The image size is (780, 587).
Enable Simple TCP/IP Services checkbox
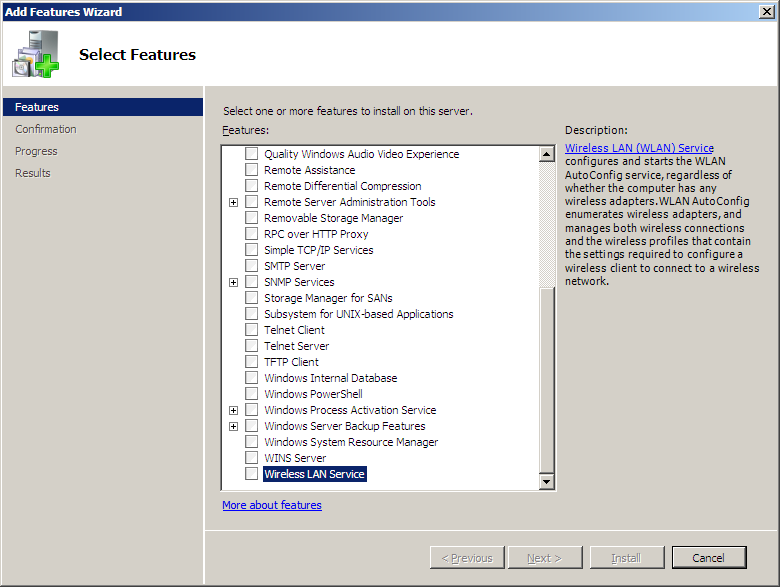tap(252, 249)
